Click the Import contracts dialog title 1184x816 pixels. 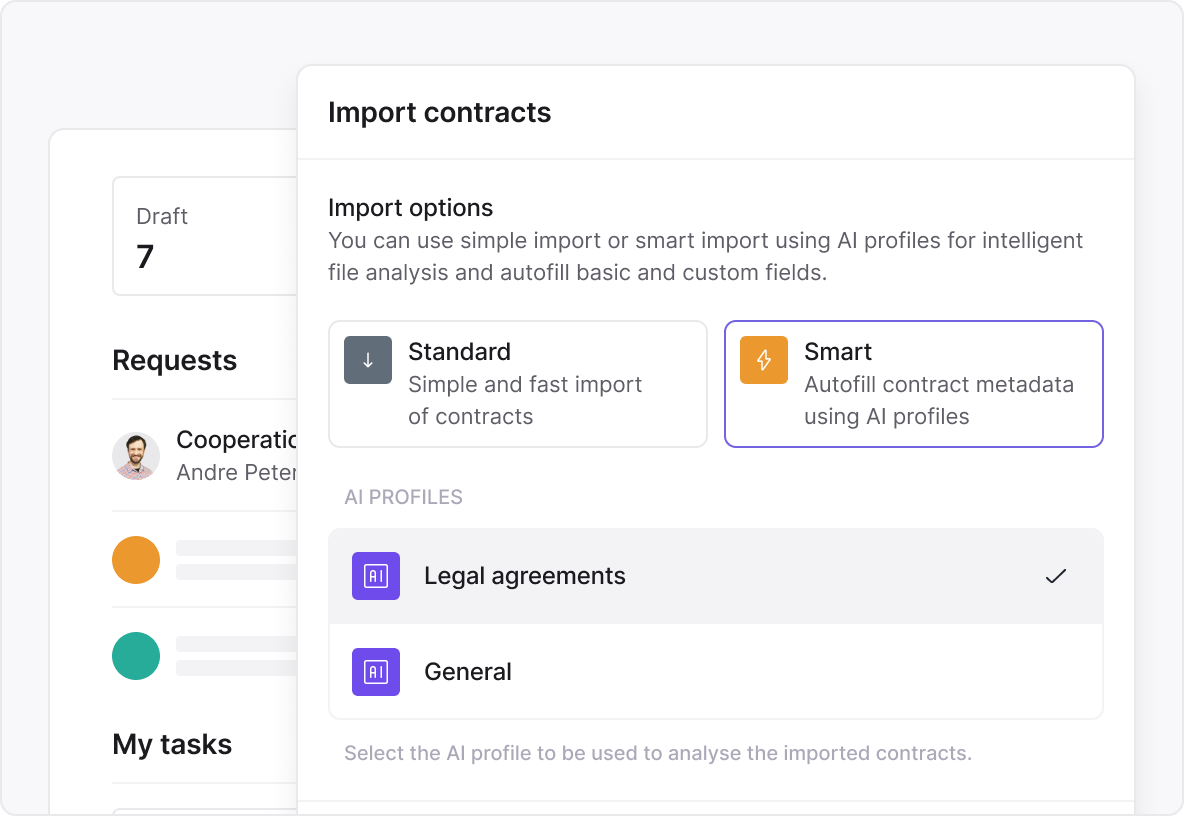439,112
